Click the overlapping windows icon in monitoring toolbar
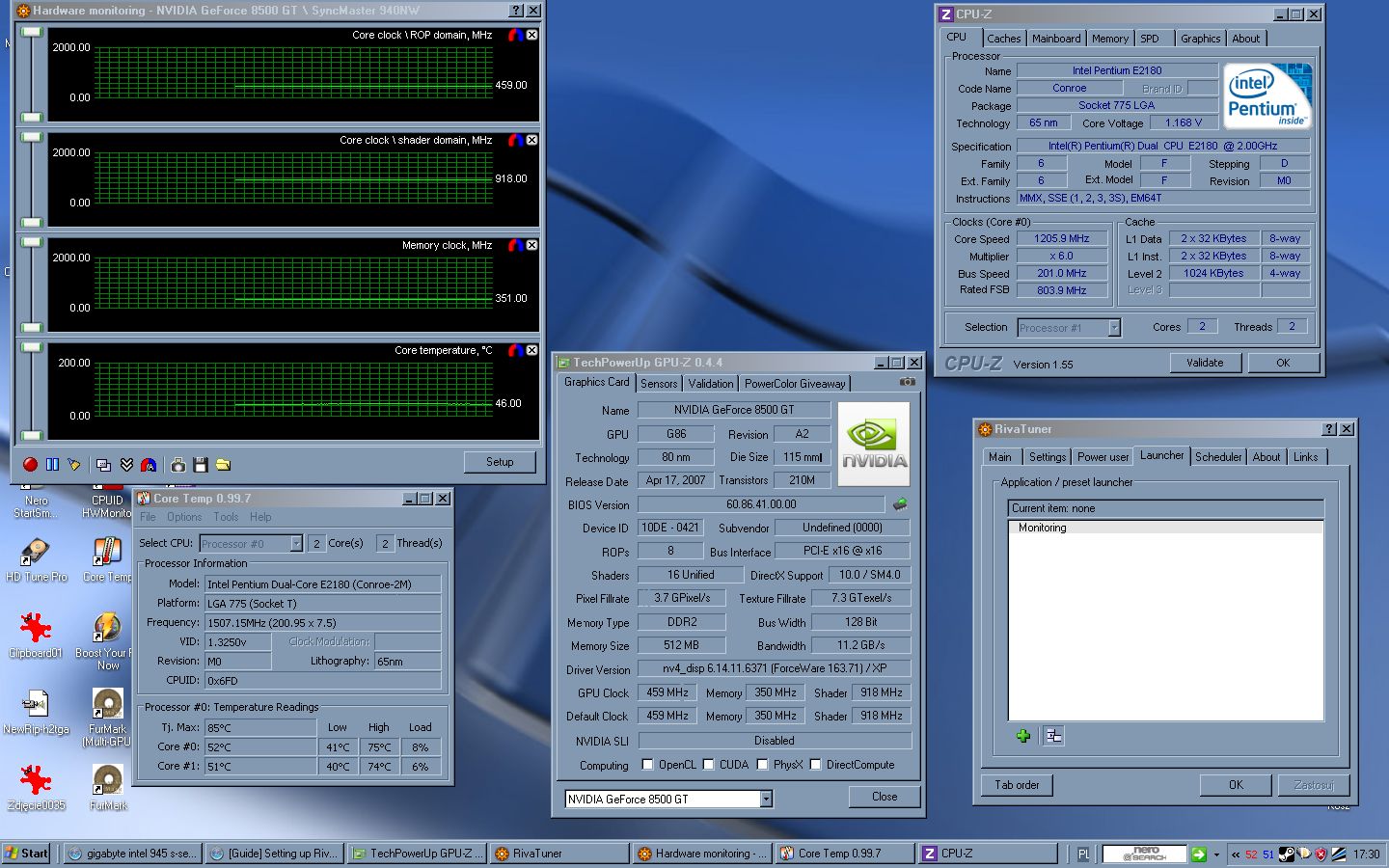Viewport: 1389px width, 868px height. click(104, 465)
